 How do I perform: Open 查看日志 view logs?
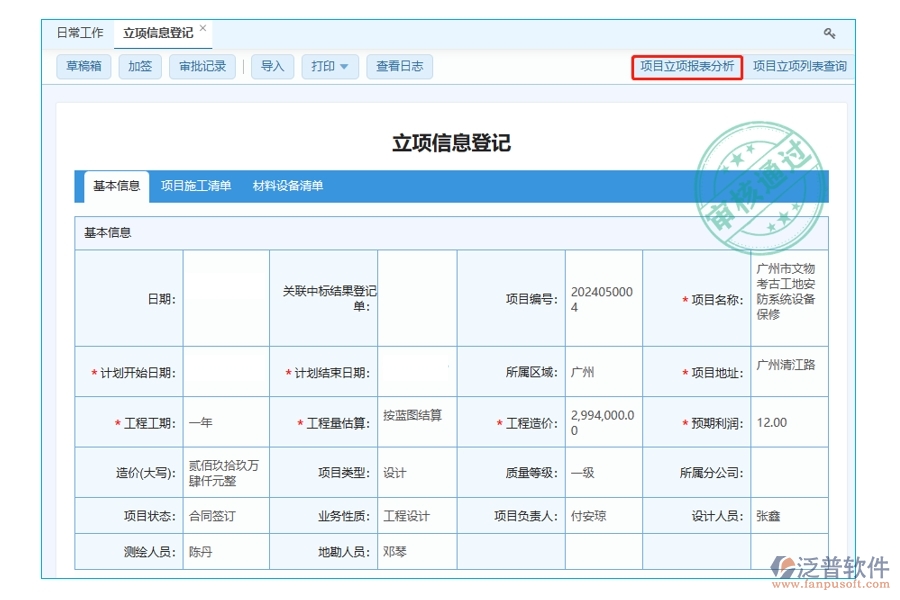(x=399, y=67)
